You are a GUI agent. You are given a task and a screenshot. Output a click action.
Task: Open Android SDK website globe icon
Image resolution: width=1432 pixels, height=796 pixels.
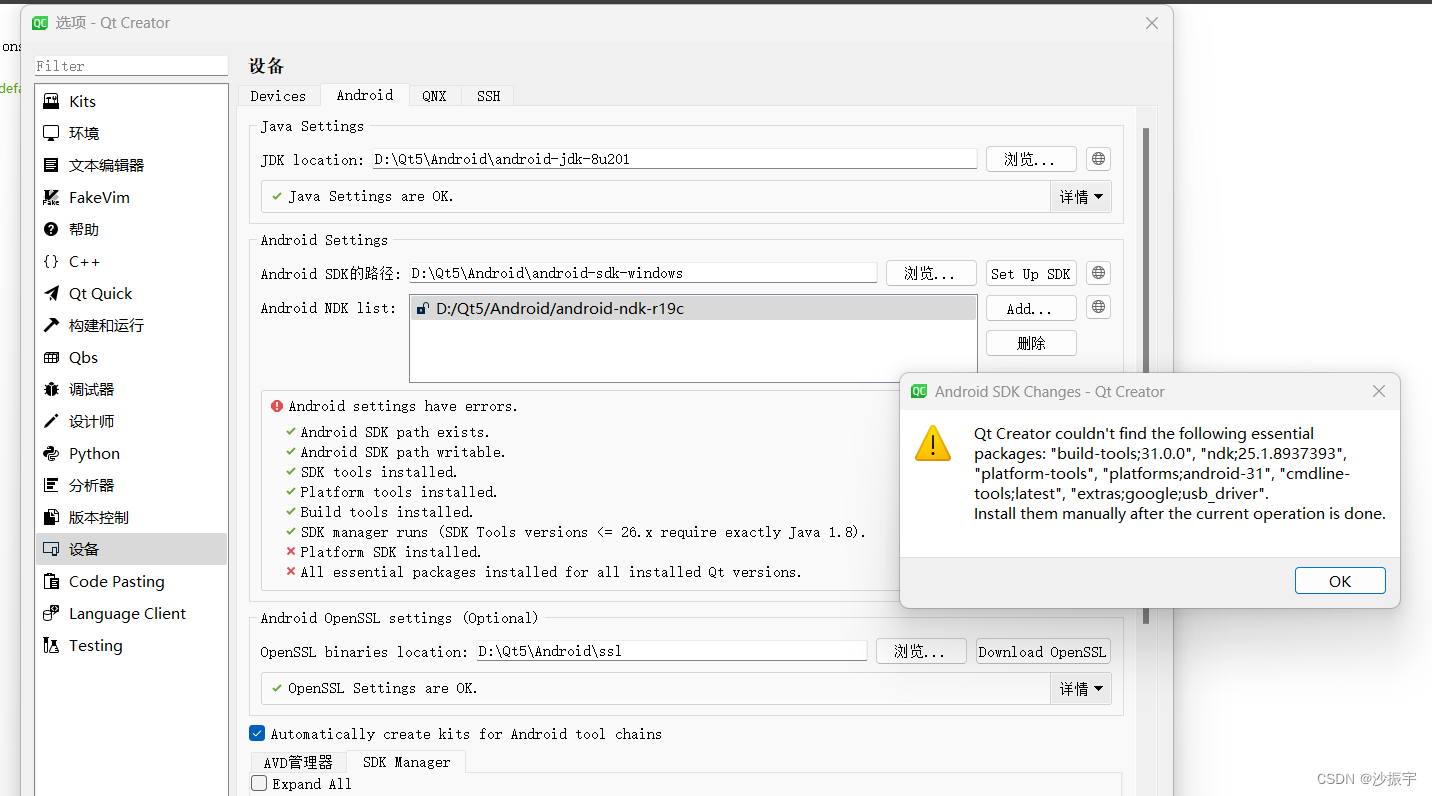click(1098, 273)
